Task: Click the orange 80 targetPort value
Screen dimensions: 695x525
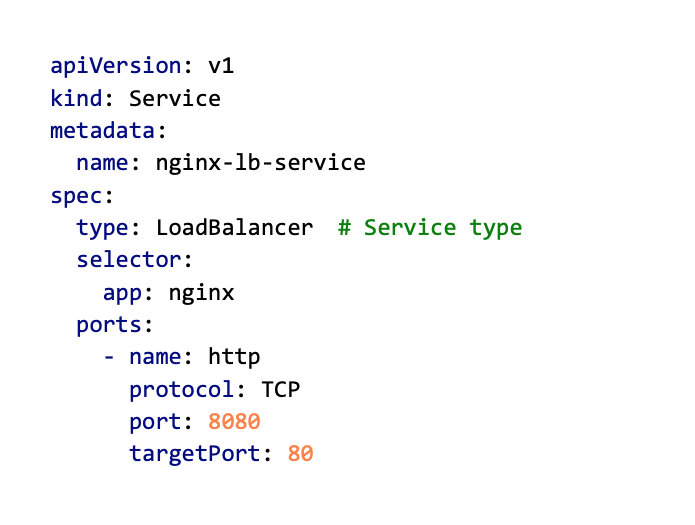Action: click(x=300, y=453)
